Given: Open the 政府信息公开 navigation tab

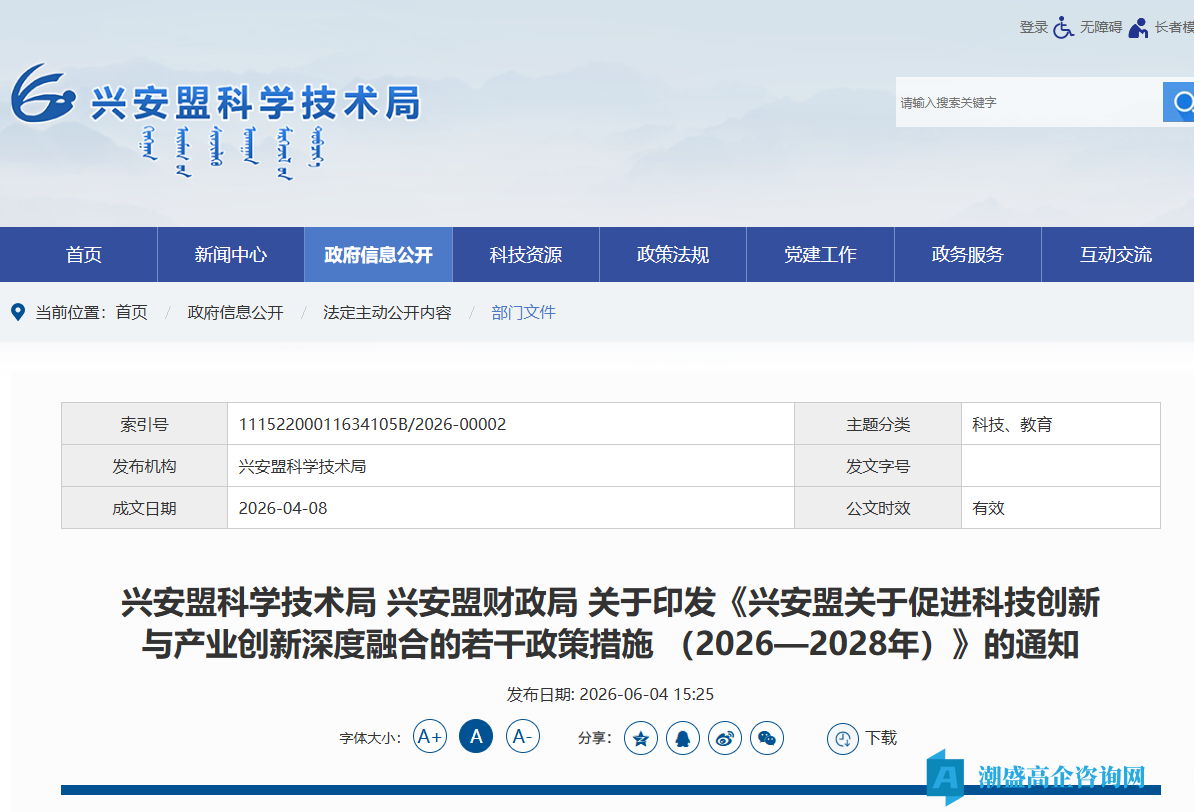Looking at the screenshot, I should click(x=378, y=254).
